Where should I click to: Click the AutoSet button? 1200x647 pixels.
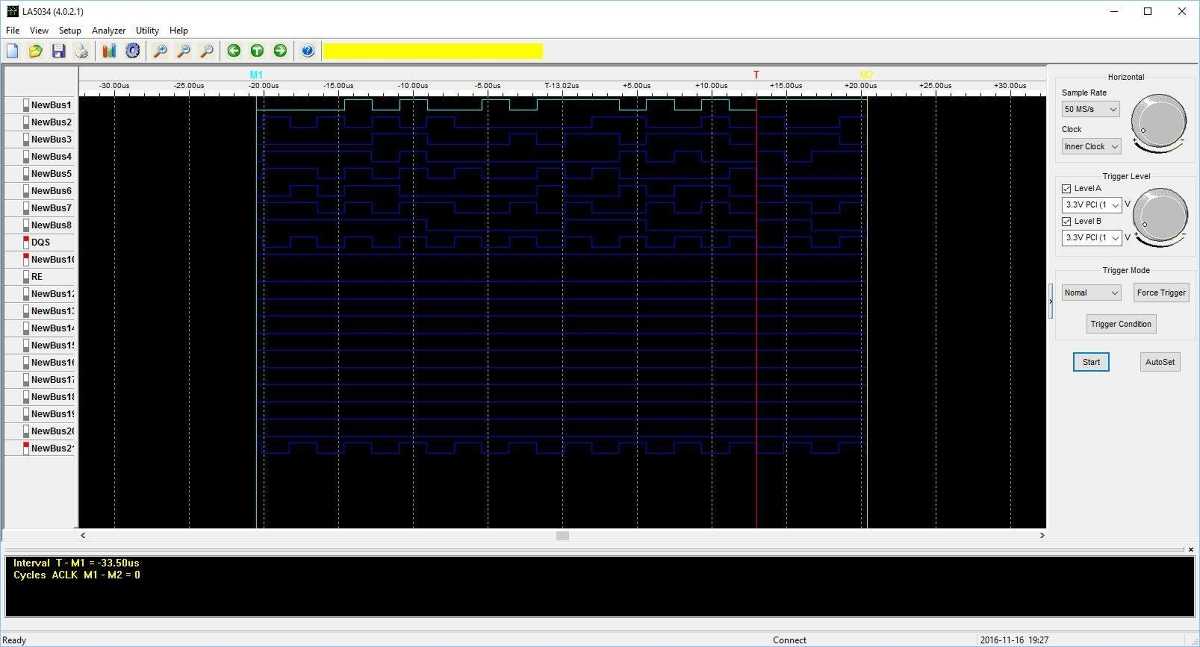click(x=1160, y=362)
